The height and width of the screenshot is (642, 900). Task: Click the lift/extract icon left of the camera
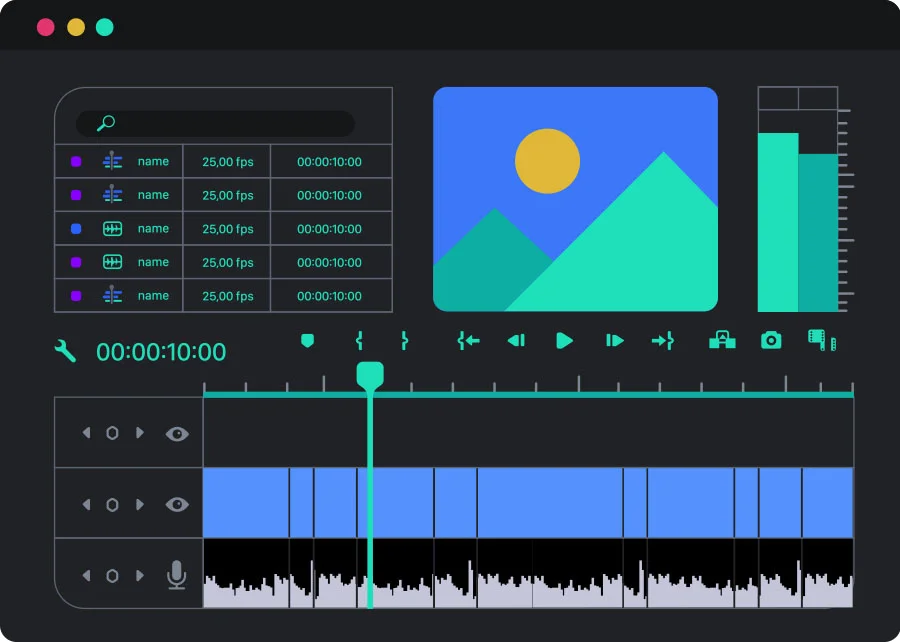tap(722, 340)
